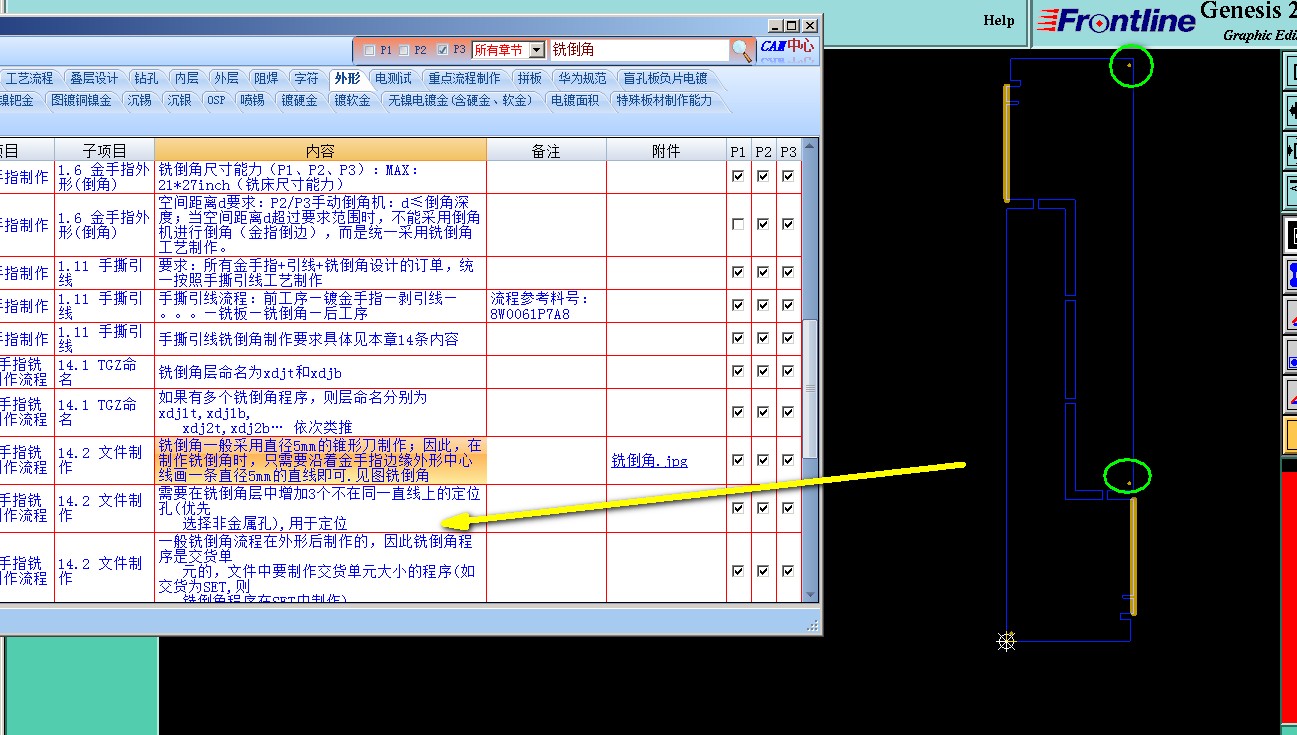Open the 拼板 tab

click(x=530, y=78)
